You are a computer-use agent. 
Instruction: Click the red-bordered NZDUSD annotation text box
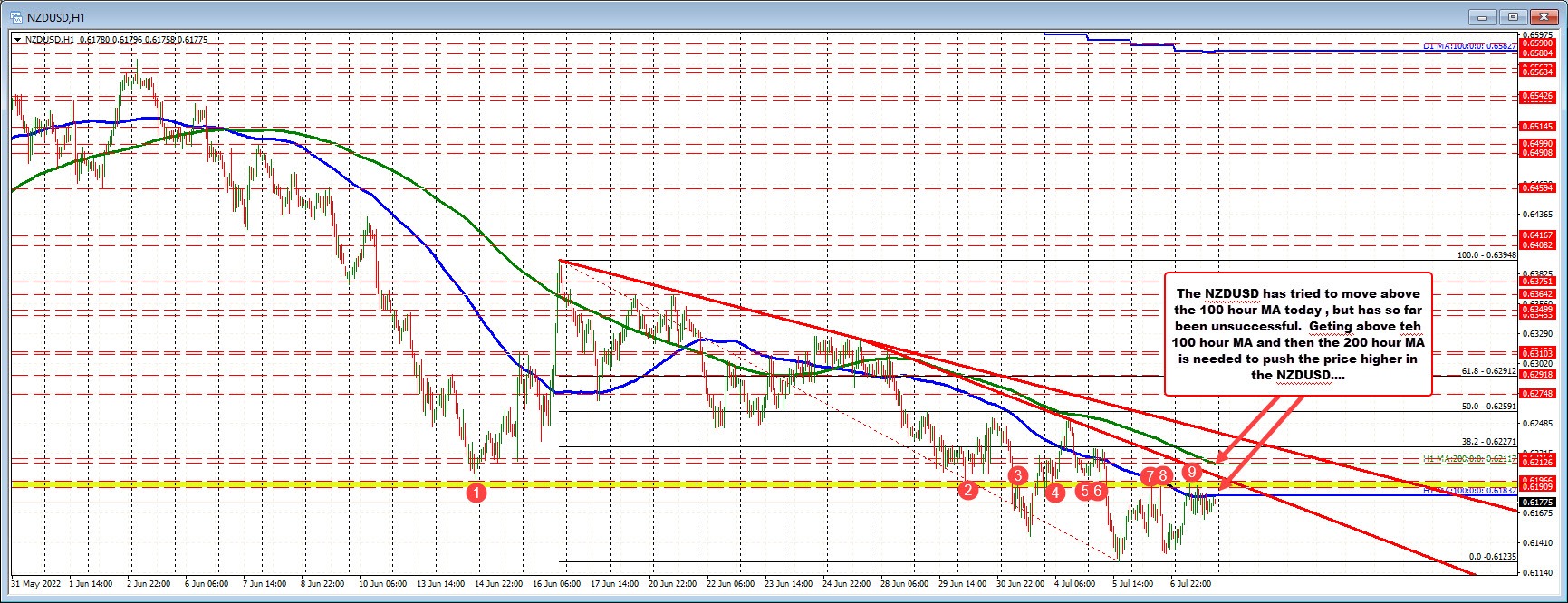(1297, 333)
